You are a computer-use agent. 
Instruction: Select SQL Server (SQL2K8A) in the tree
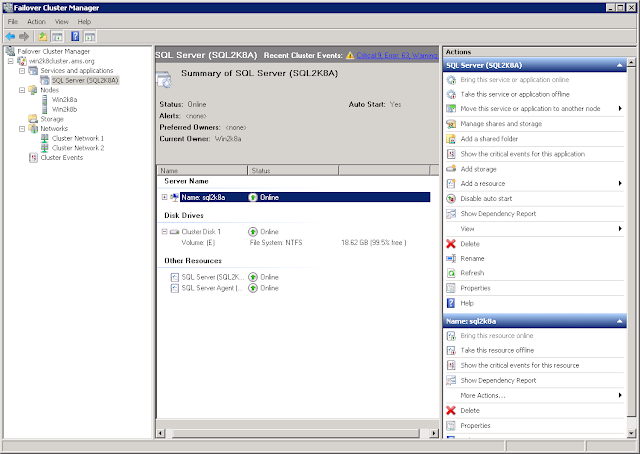point(85,80)
